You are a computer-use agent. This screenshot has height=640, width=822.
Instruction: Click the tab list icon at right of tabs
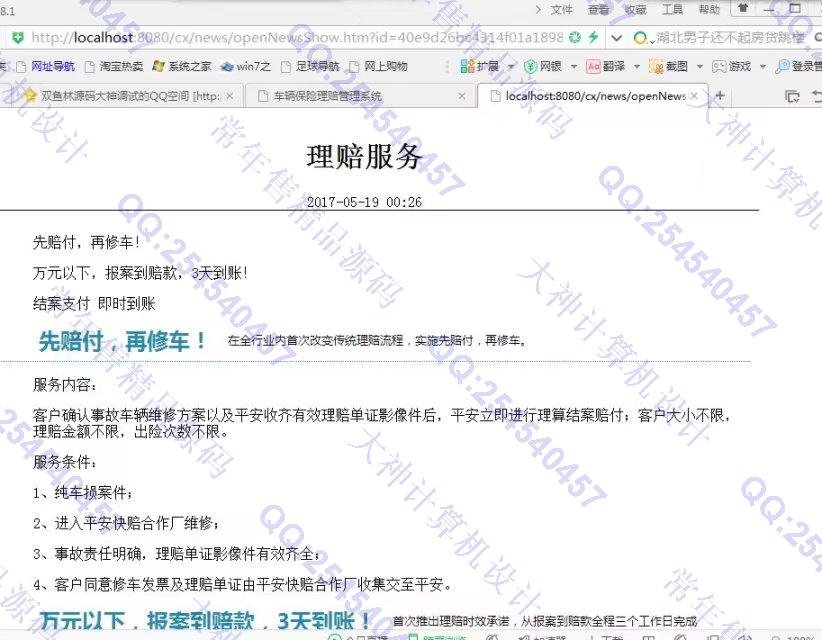click(x=792, y=96)
